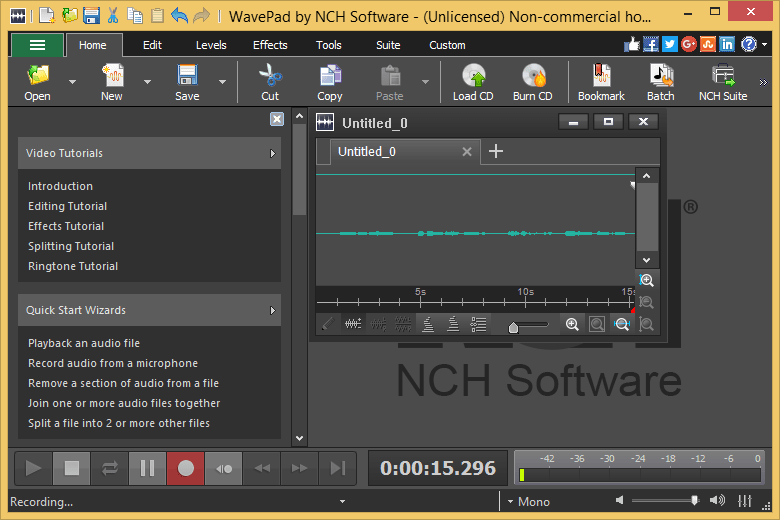Click the stop playback button
Screen dimensions: 780x520
[x=72, y=468]
